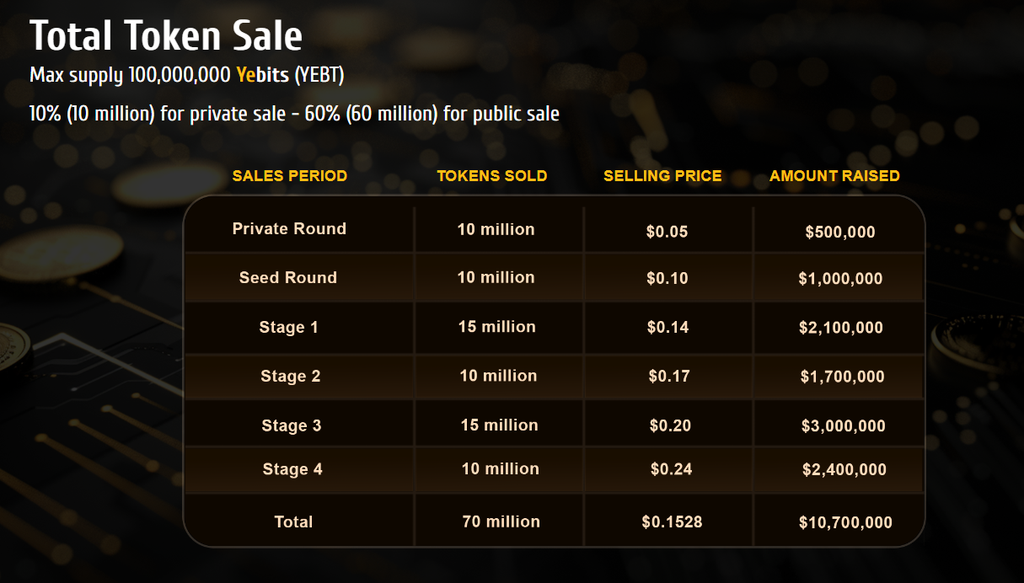
Task: Click the Stage 2 row label
Action: coord(291,376)
